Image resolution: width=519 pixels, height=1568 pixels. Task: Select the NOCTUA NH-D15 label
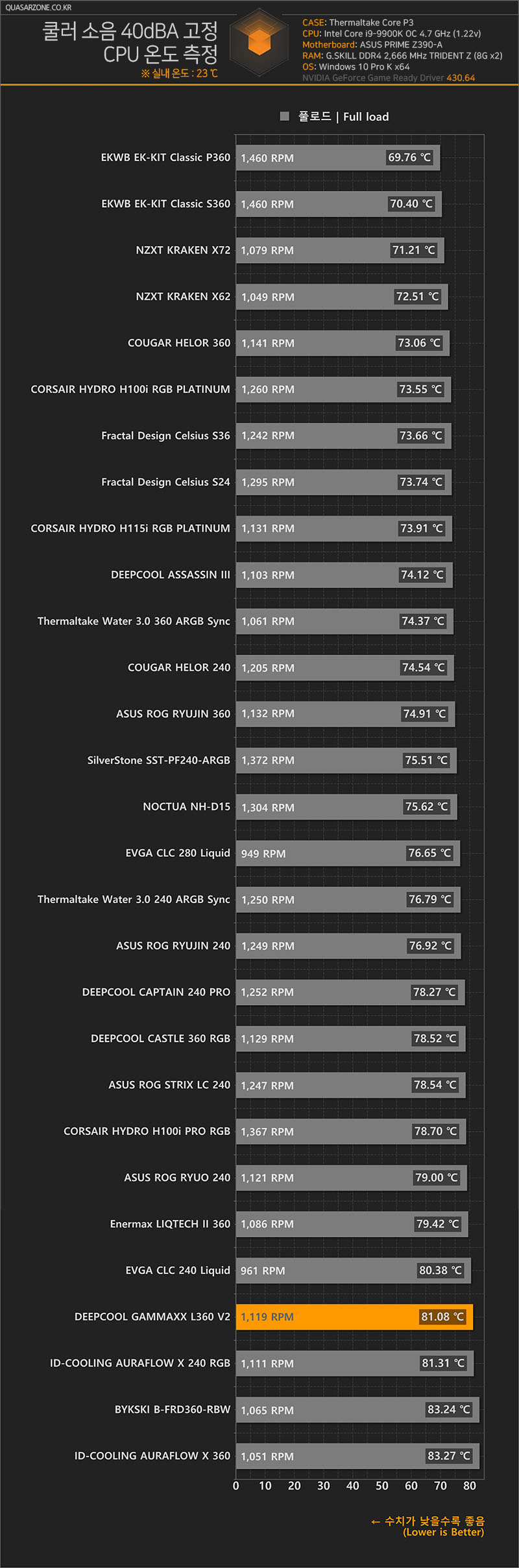[x=186, y=806]
